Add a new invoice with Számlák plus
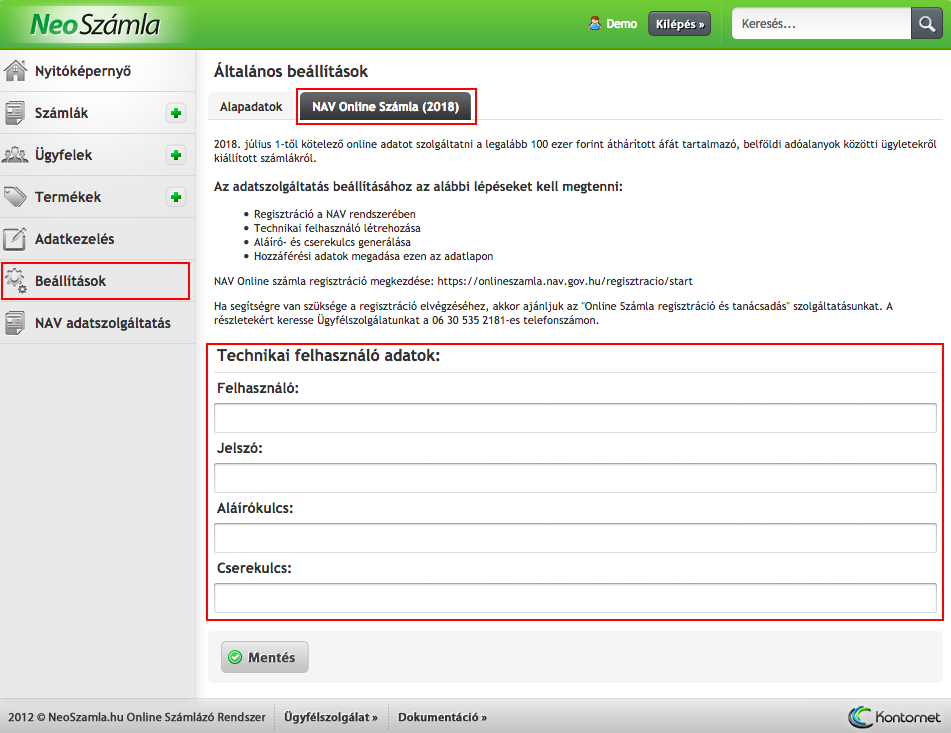This screenshot has height=733, width=951. (x=176, y=113)
